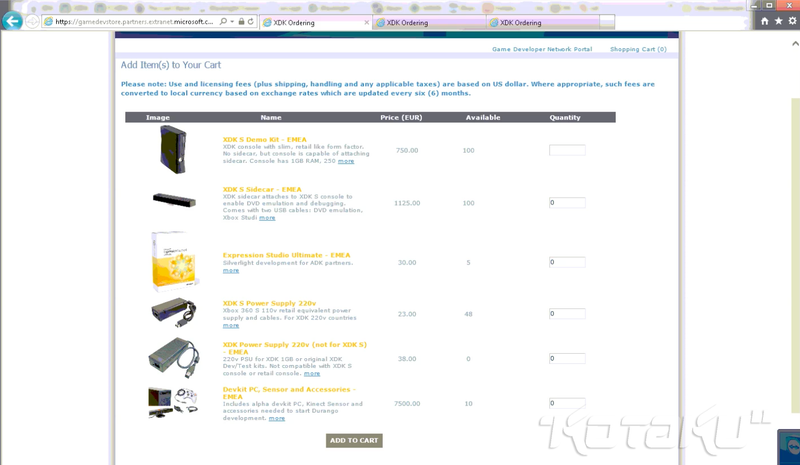The width and height of the screenshot is (800, 465).
Task: Click 'more' link under XDK Power Supply 220v
Action: coord(312,373)
